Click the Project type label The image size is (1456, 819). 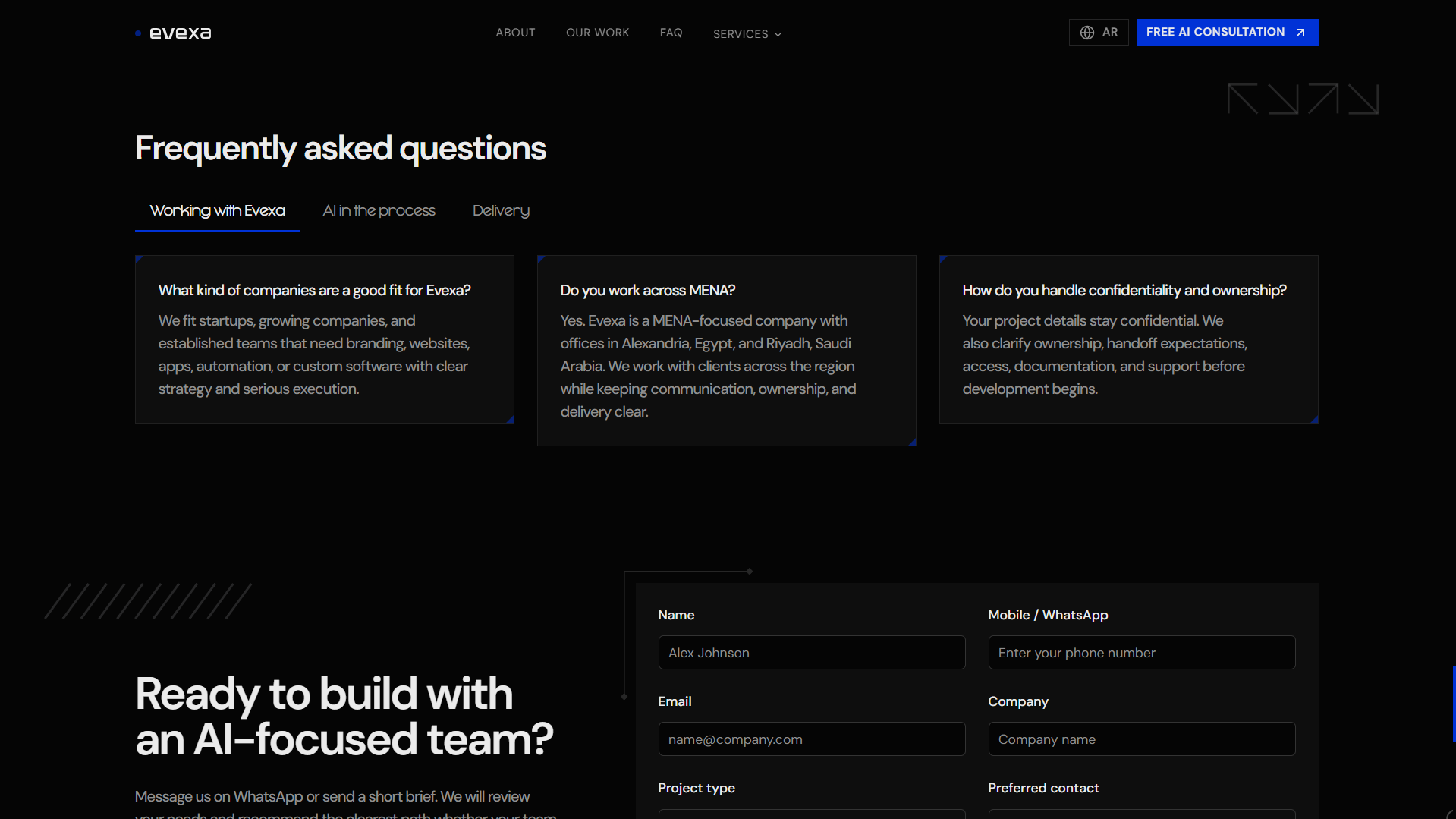point(697,788)
